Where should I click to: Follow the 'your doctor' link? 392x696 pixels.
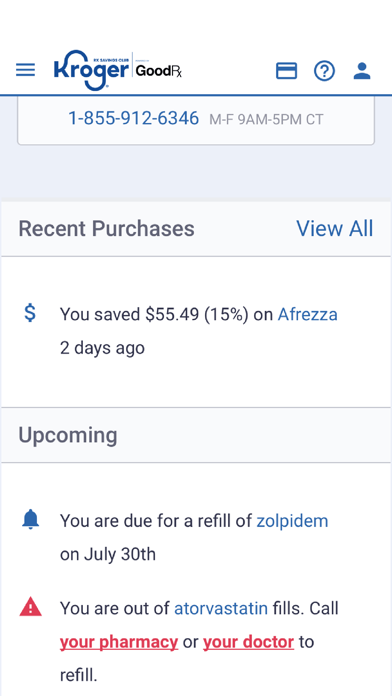249,642
